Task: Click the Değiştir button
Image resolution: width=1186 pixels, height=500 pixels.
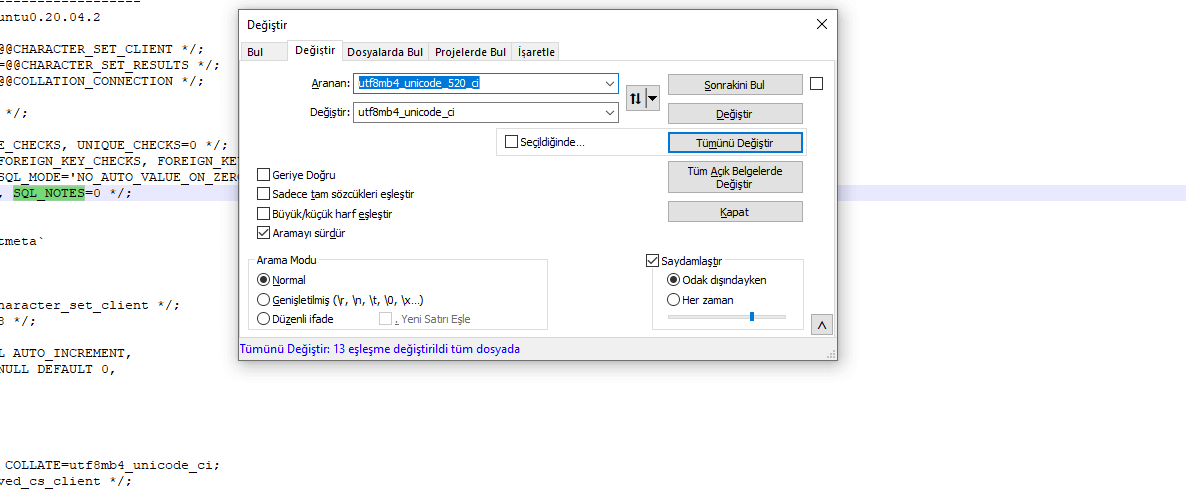Action: point(735,113)
